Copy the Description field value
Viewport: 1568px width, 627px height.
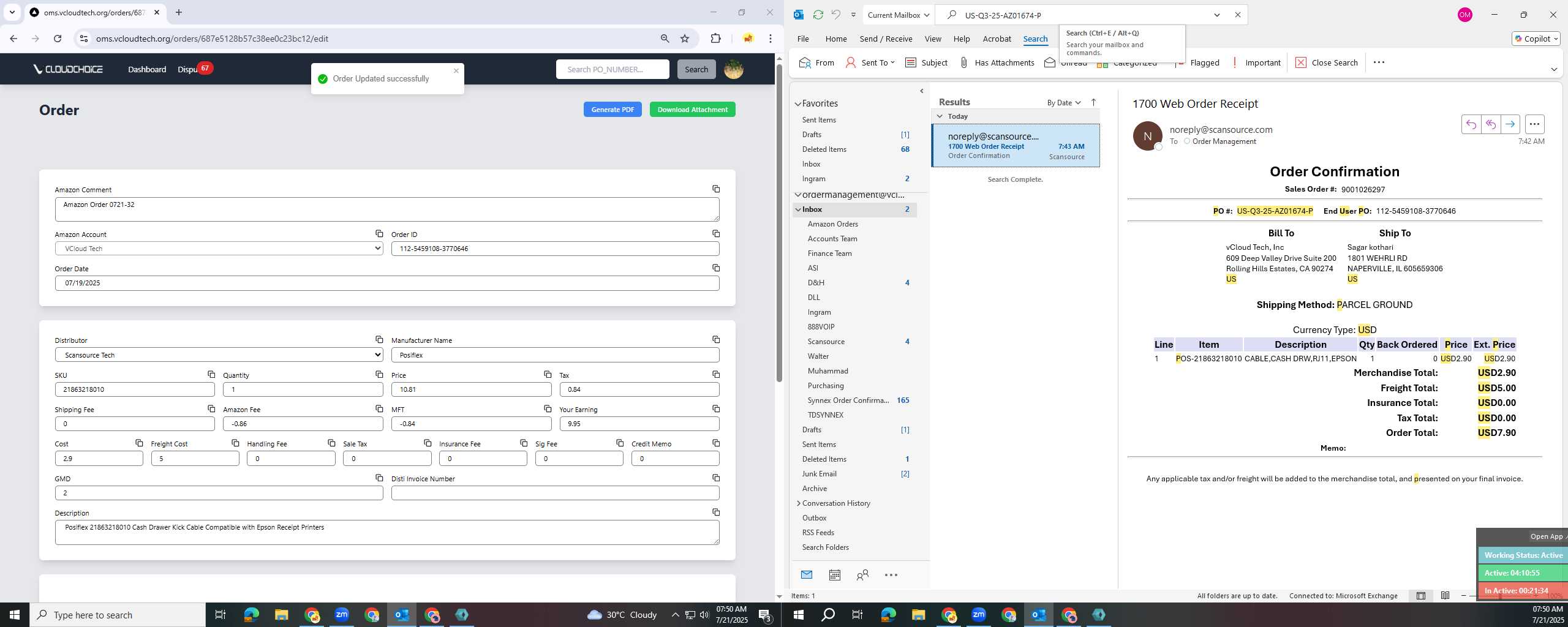pos(715,512)
